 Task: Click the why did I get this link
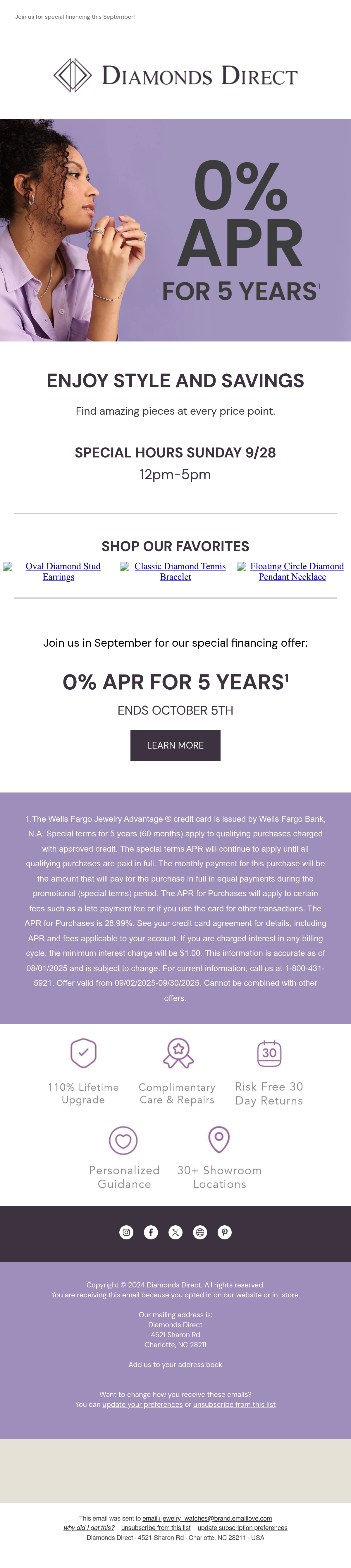pyautogui.click(x=89, y=1527)
